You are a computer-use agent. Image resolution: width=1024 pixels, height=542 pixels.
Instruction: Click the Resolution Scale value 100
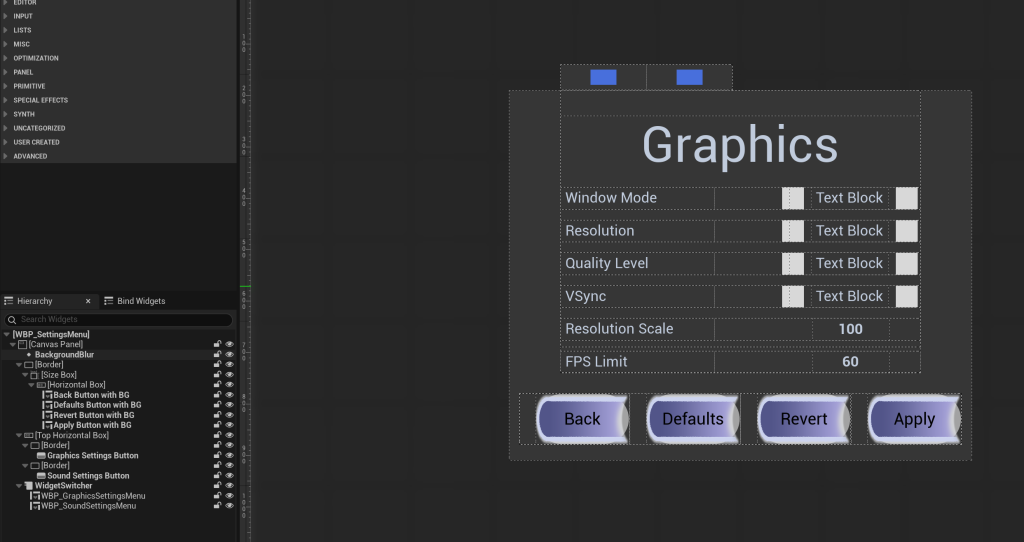pos(850,329)
